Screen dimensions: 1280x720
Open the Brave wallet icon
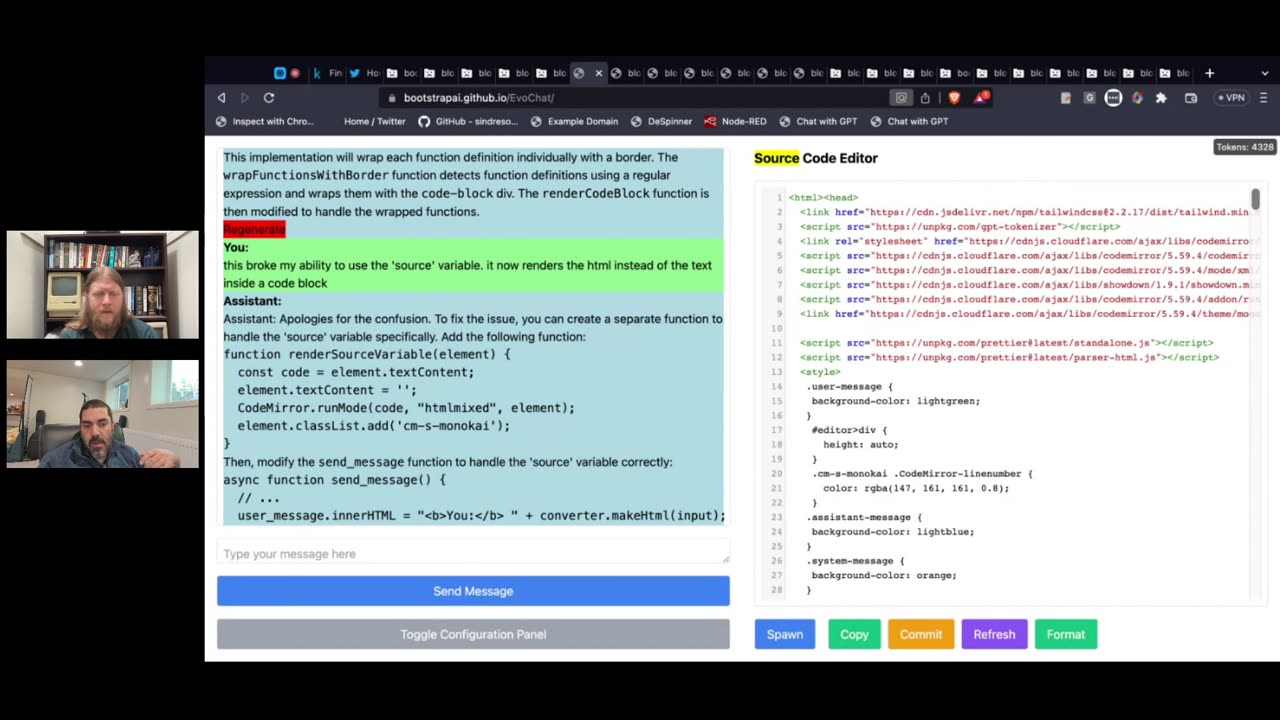click(1191, 98)
